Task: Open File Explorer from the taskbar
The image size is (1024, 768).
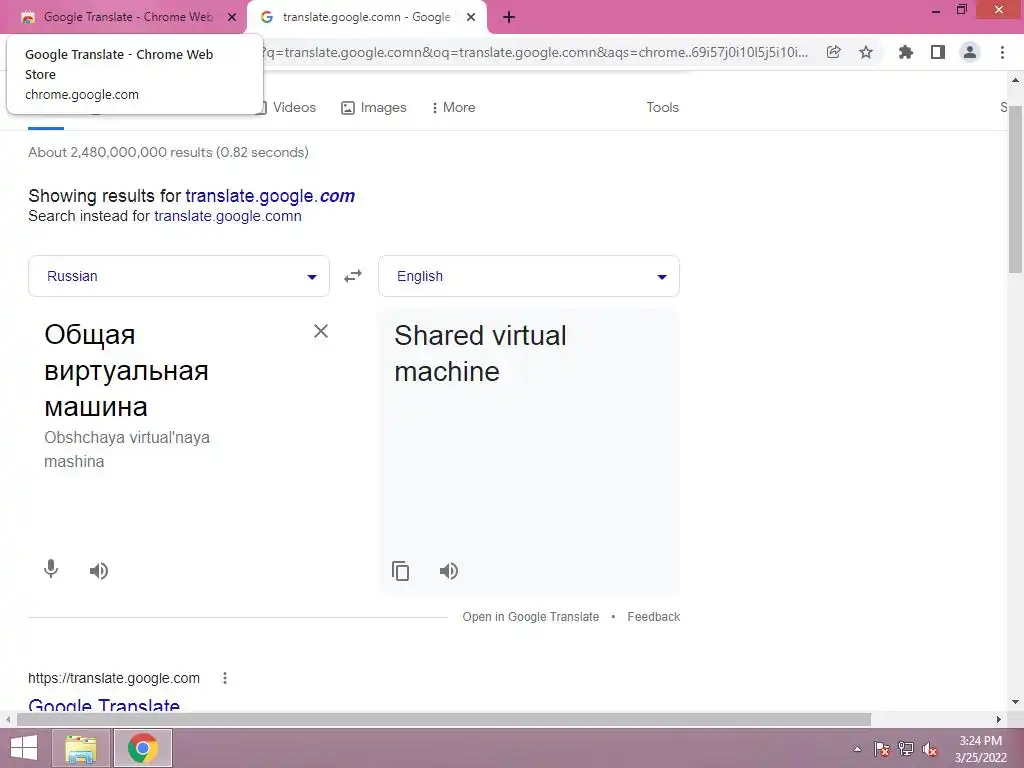Action: (x=81, y=748)
